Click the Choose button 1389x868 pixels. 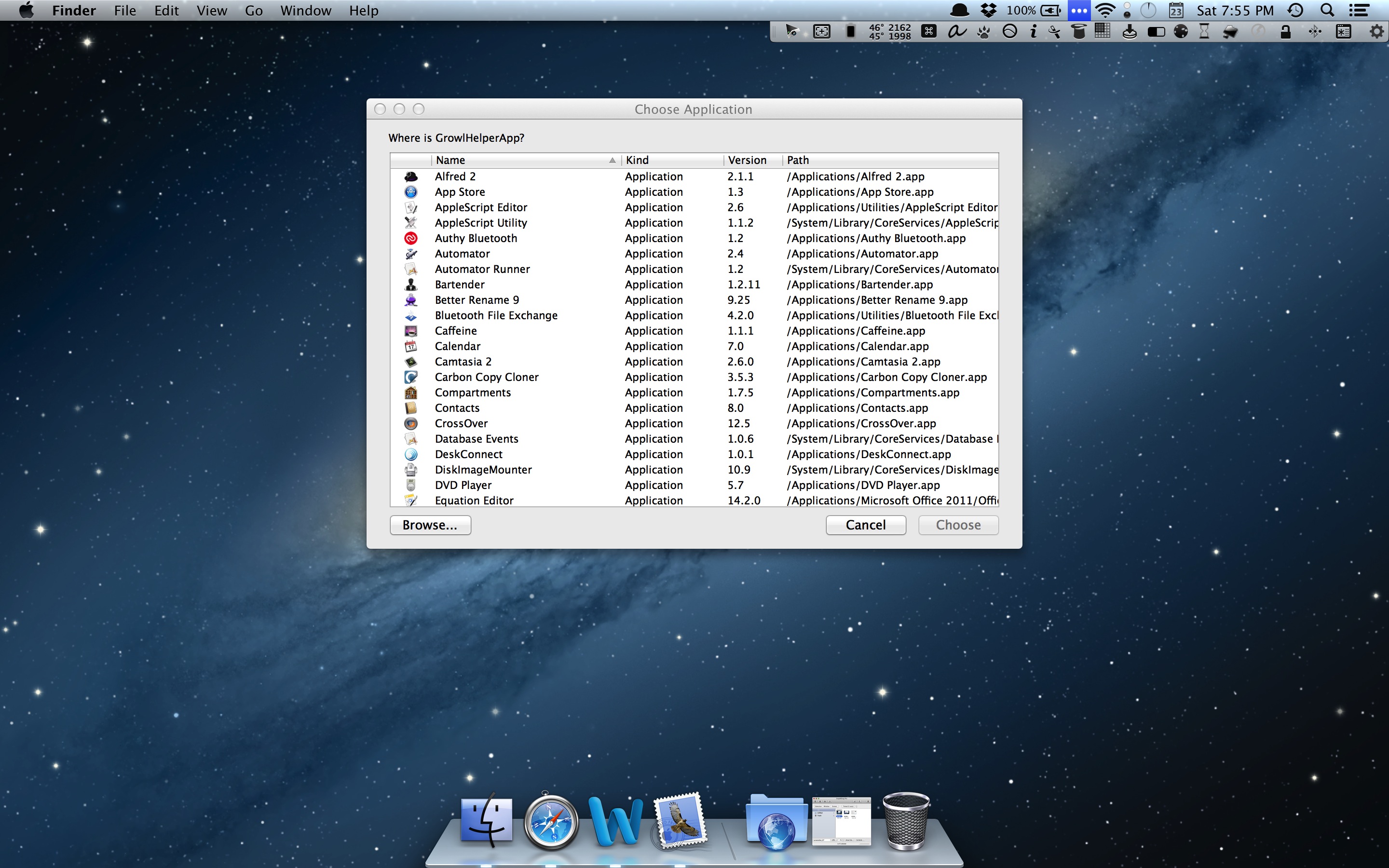[958, 525]
